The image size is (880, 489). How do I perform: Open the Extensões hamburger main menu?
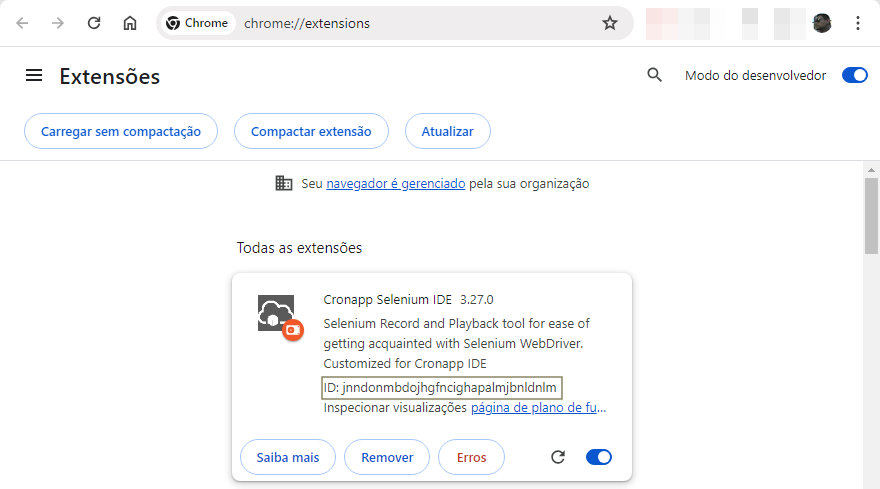coord(34,75)
